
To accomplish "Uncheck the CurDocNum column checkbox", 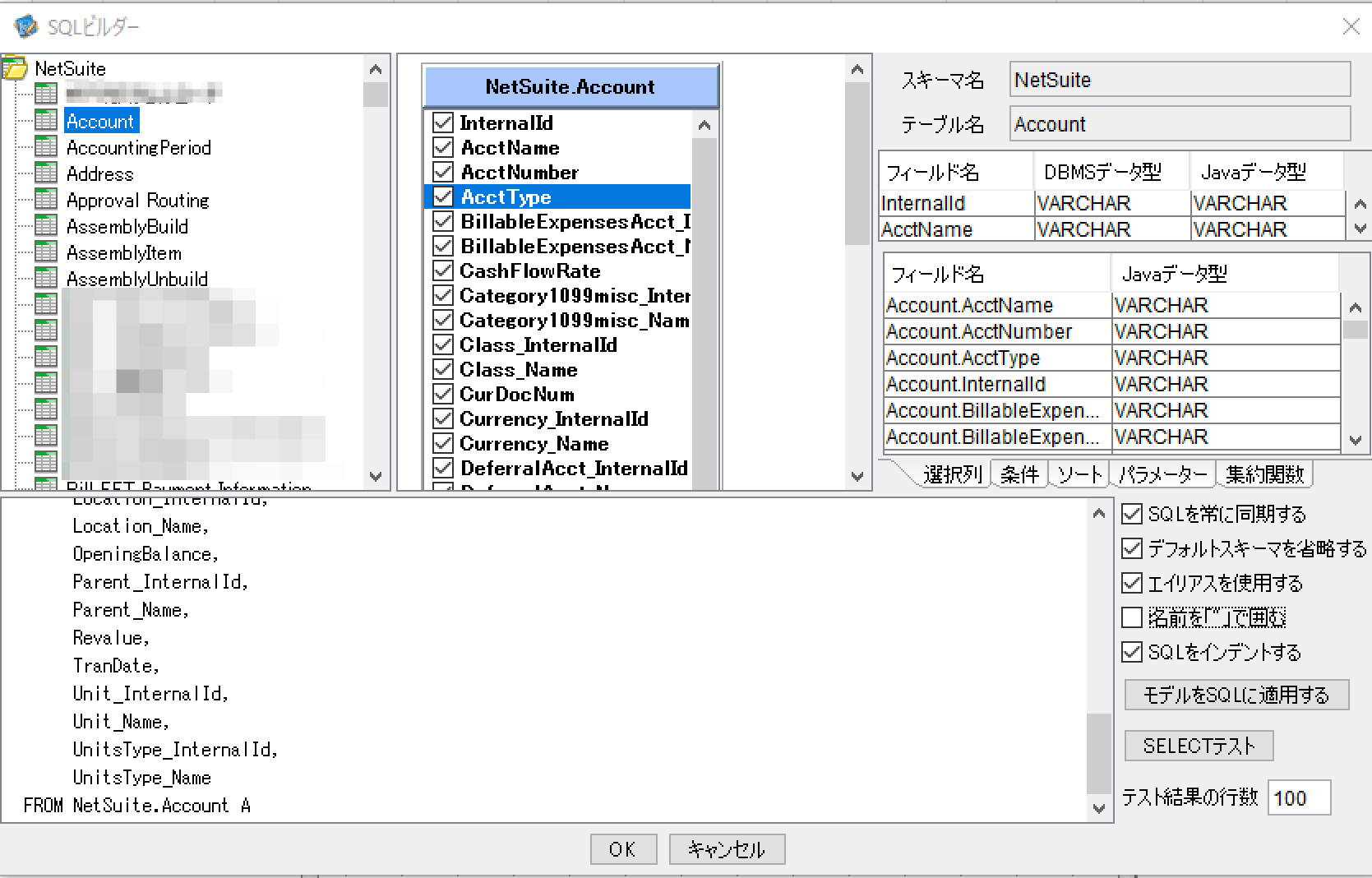I will coord(443,394).
